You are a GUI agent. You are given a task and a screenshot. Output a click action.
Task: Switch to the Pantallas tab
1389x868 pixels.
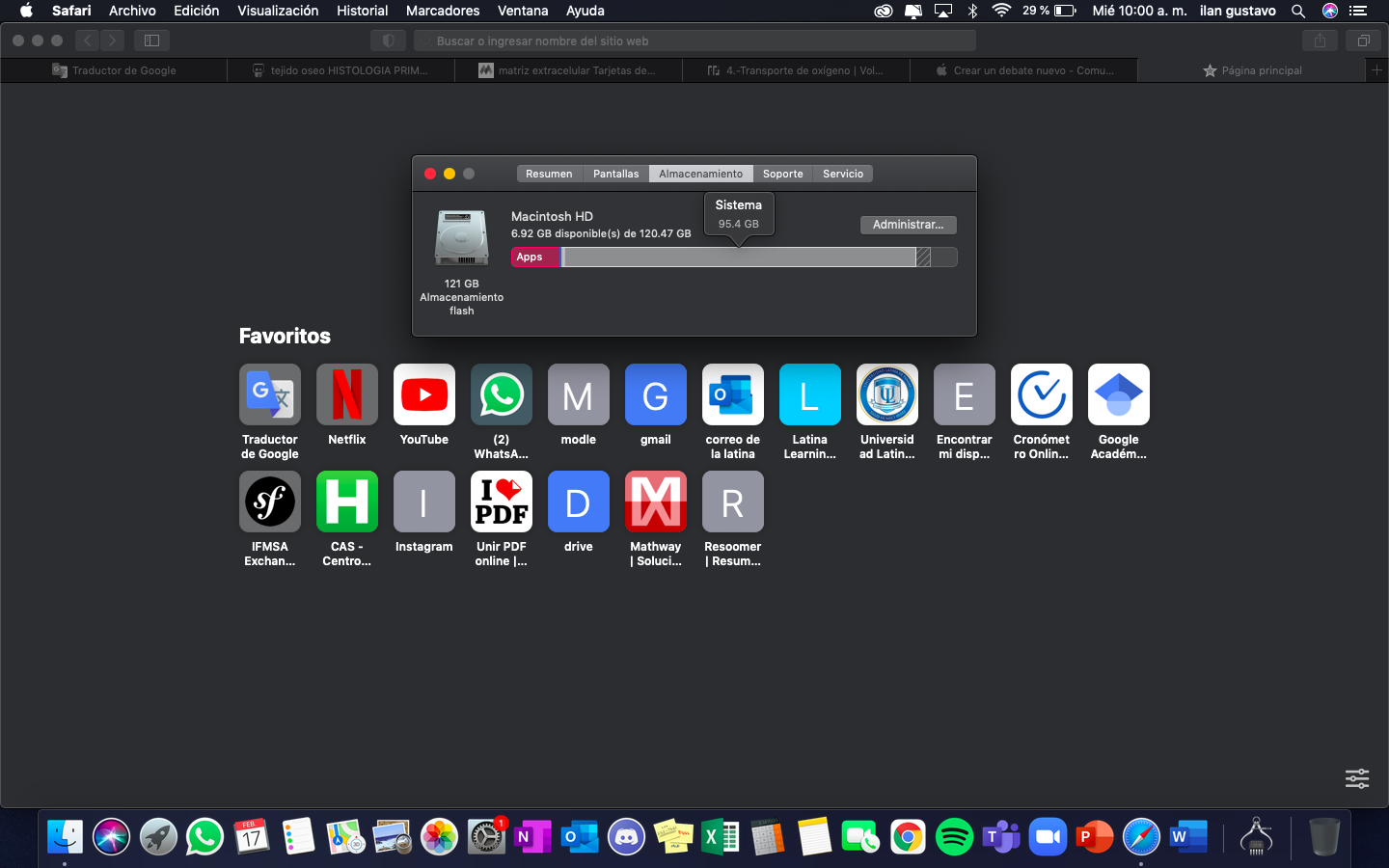coord(615,174)
